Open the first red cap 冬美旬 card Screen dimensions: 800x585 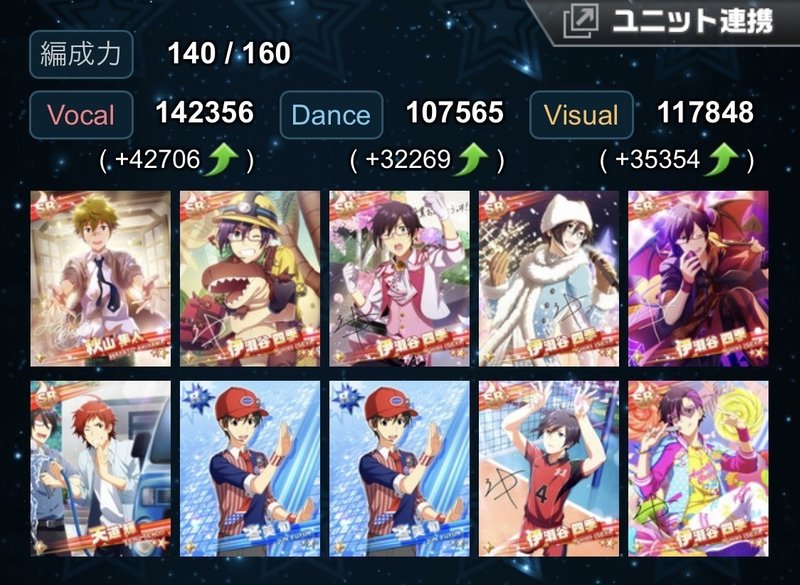[x=250, y=469]
